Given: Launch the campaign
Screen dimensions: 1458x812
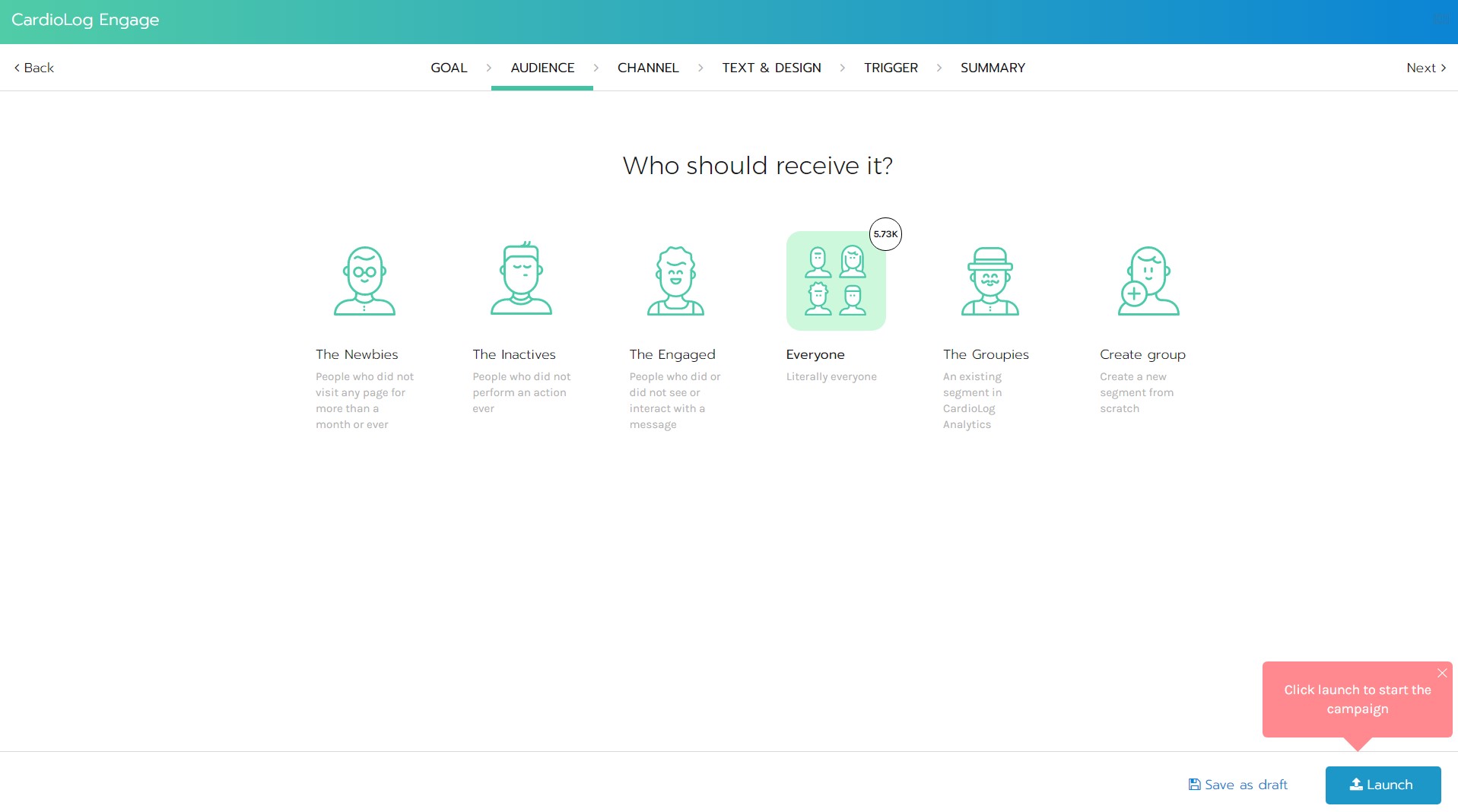Looking at the screenshot, I should click(x=1383, y=785).
